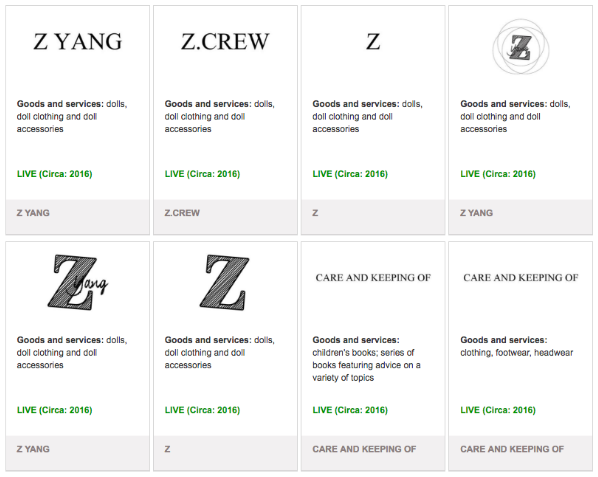Screen dimensions: 598x477
Task: Click the circular Z Yang logo with rings
Action: [x=521, y=48]
